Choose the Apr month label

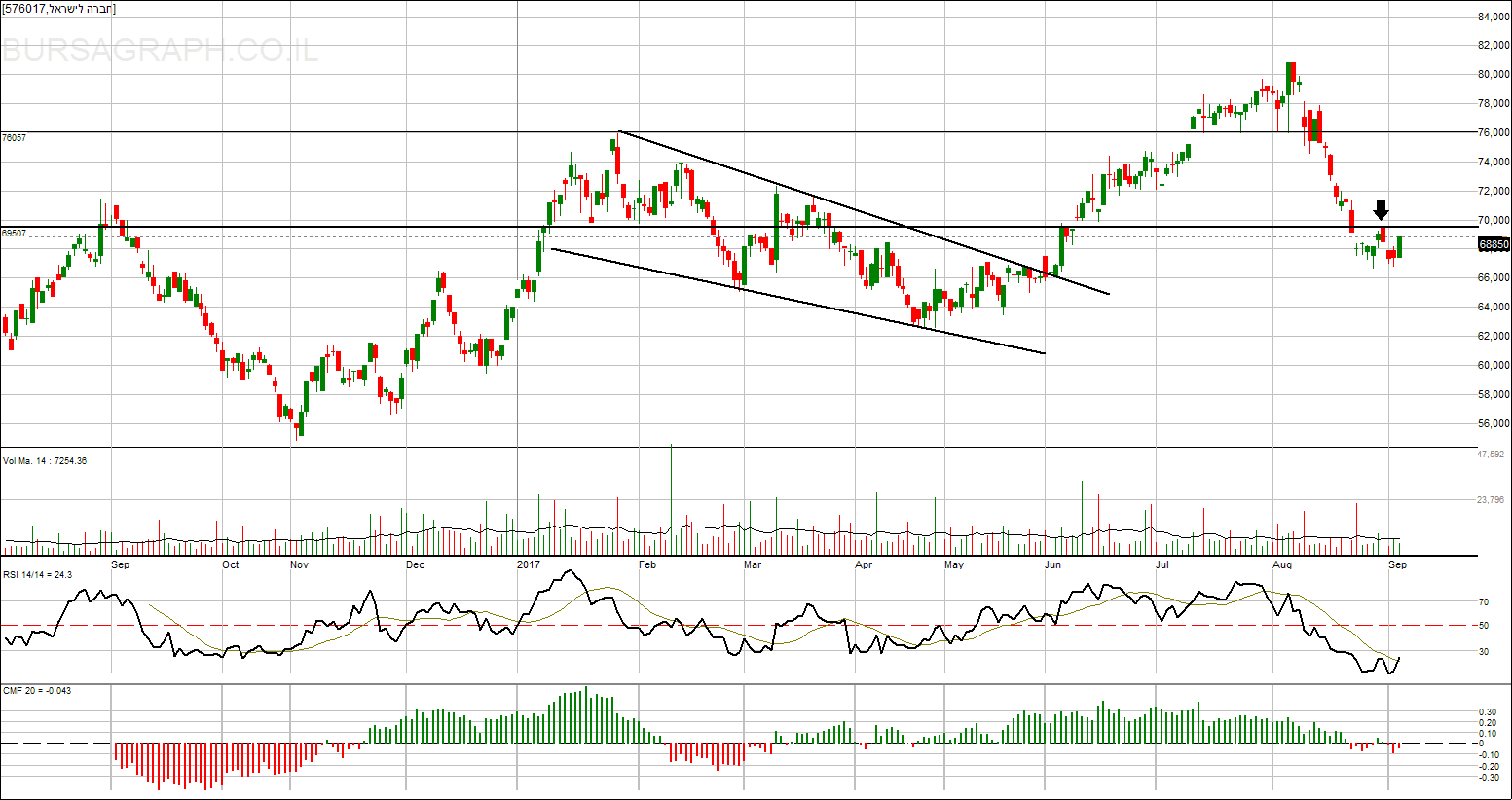[864, 564]
